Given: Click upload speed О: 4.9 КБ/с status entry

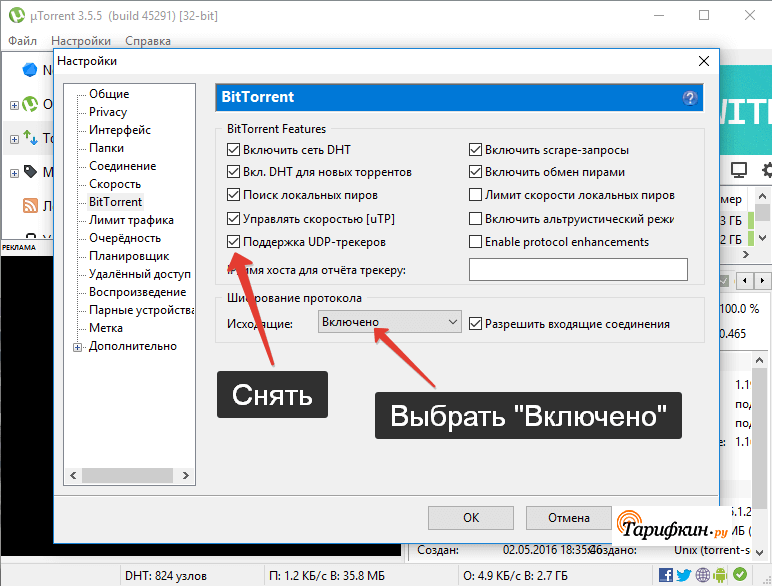Looking at the screenshot, I should tap(515, 576).
